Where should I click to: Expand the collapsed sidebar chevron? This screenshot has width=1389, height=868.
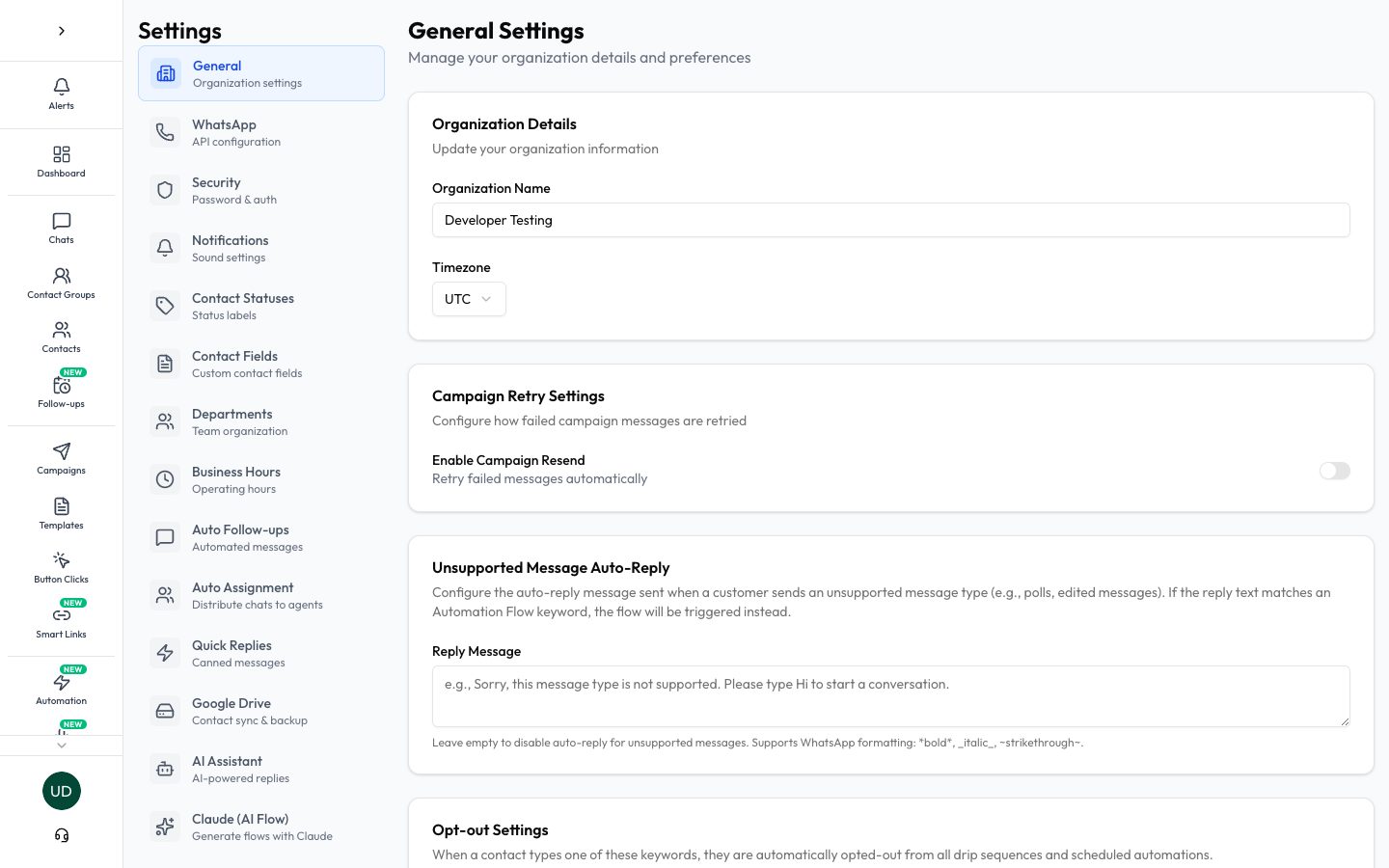pos(62,31)
